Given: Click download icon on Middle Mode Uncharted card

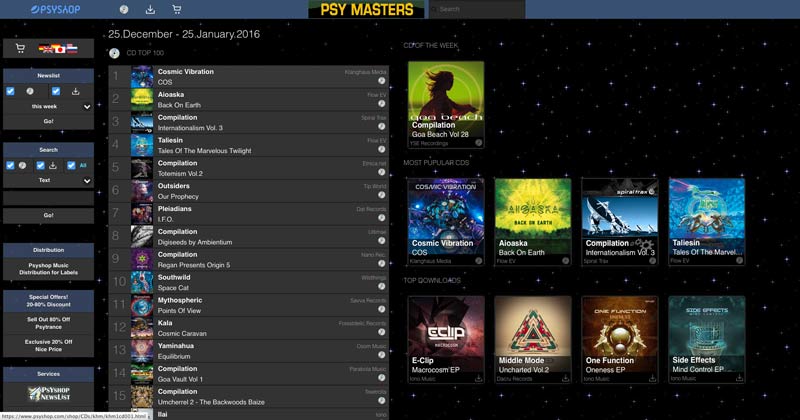Looking at the screenshot, I should click(x=565, y=378).
